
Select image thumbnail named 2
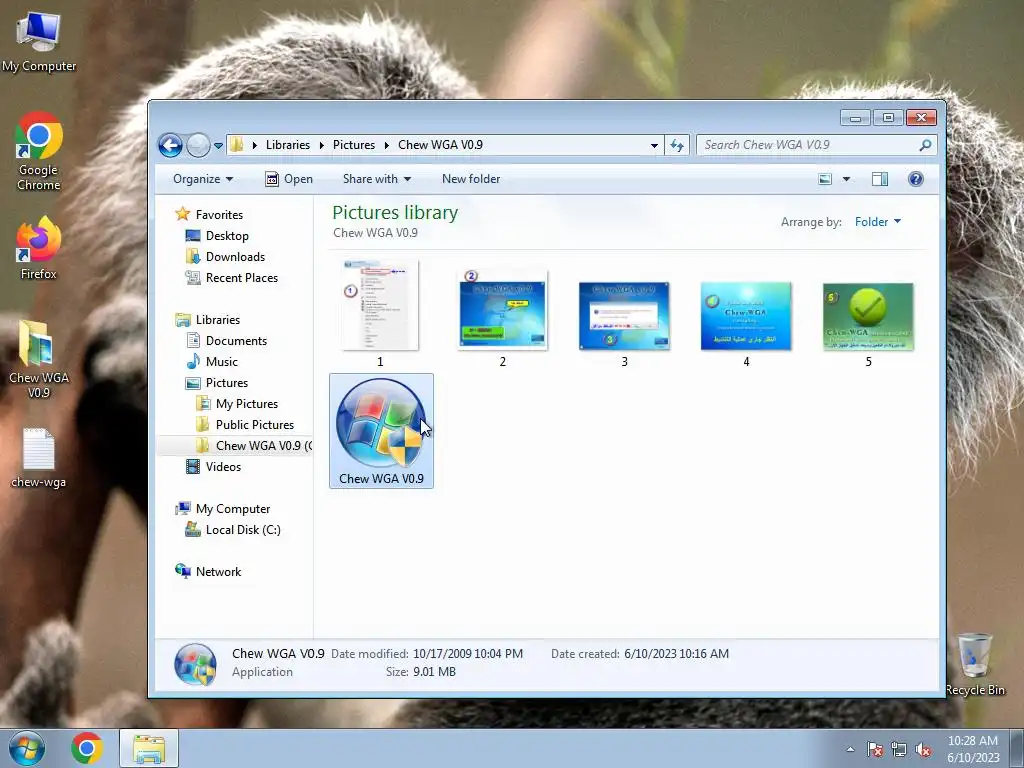point(502,319)
